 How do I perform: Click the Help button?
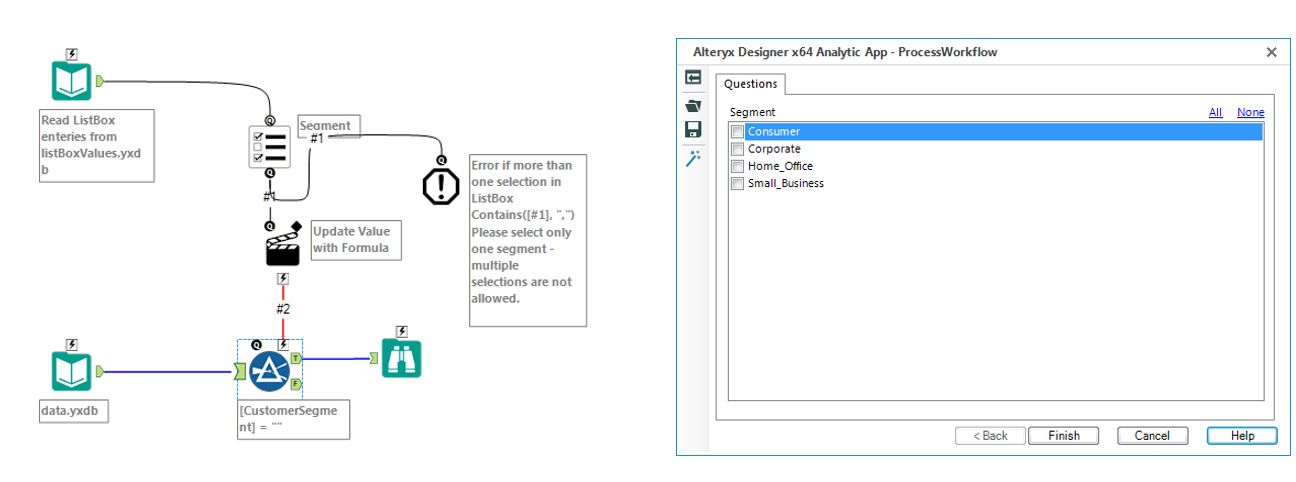[x=1242, y=435]
